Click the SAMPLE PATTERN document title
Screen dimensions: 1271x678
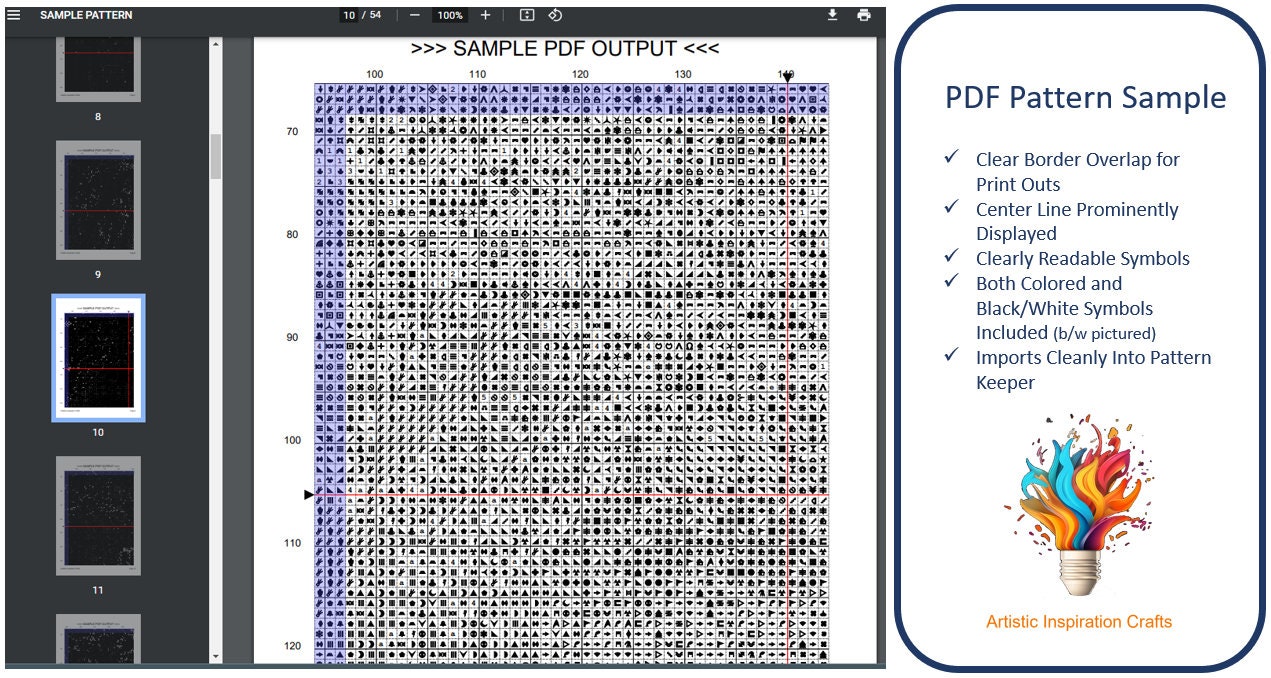[86, 15]
